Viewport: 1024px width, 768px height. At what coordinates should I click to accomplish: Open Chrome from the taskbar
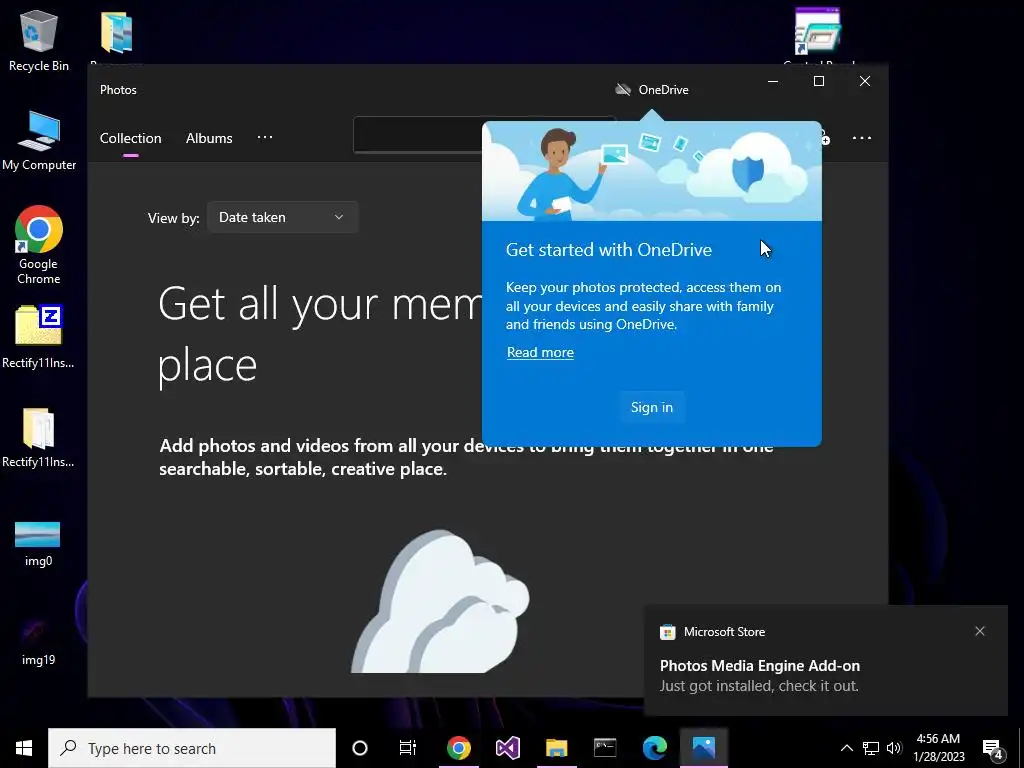coord(458,748)
